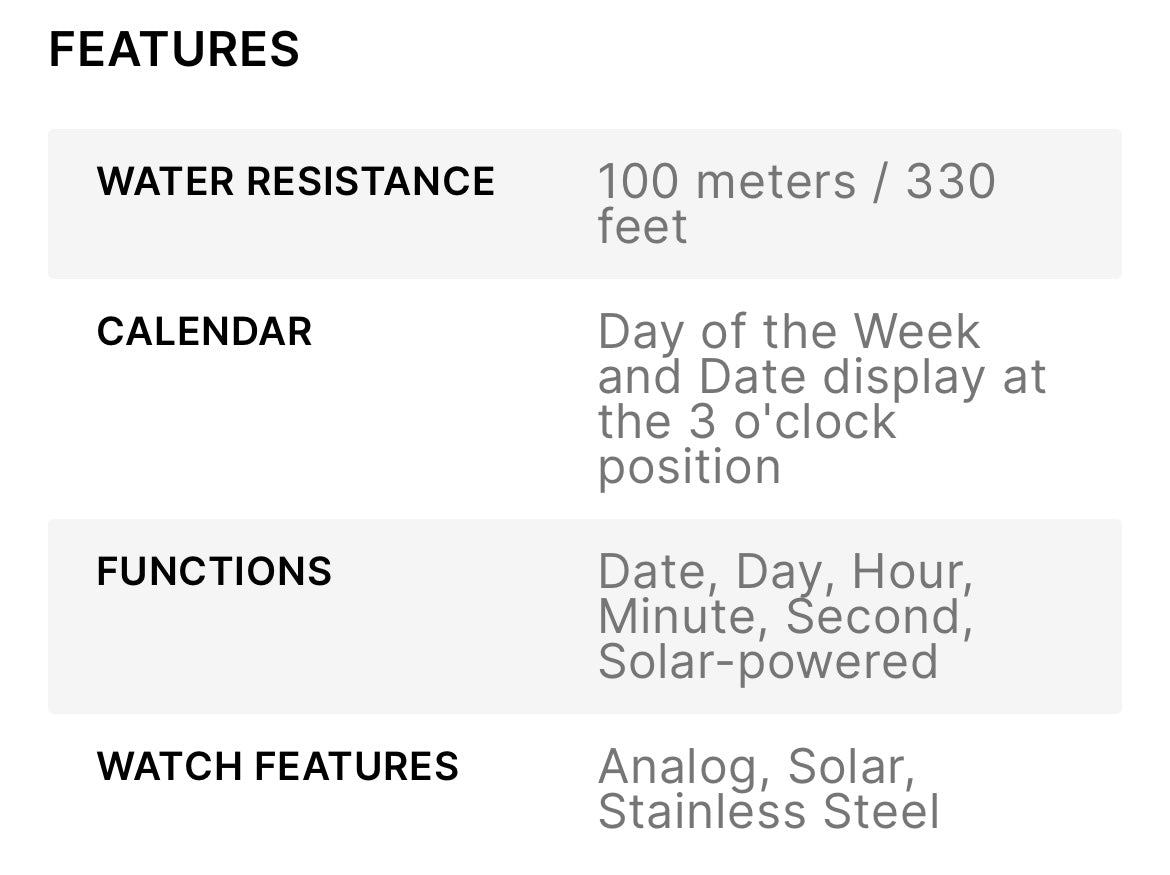Screen dimensions: 1170x875
Task: Select the WATER RESISTANCE row label
Action: (295, 182)
